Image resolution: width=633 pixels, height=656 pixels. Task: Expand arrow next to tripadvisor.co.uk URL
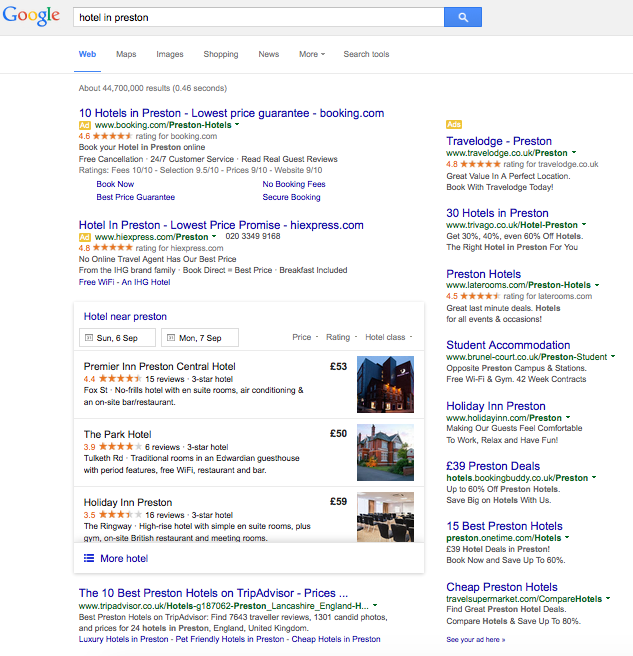[x=375, y=605]
